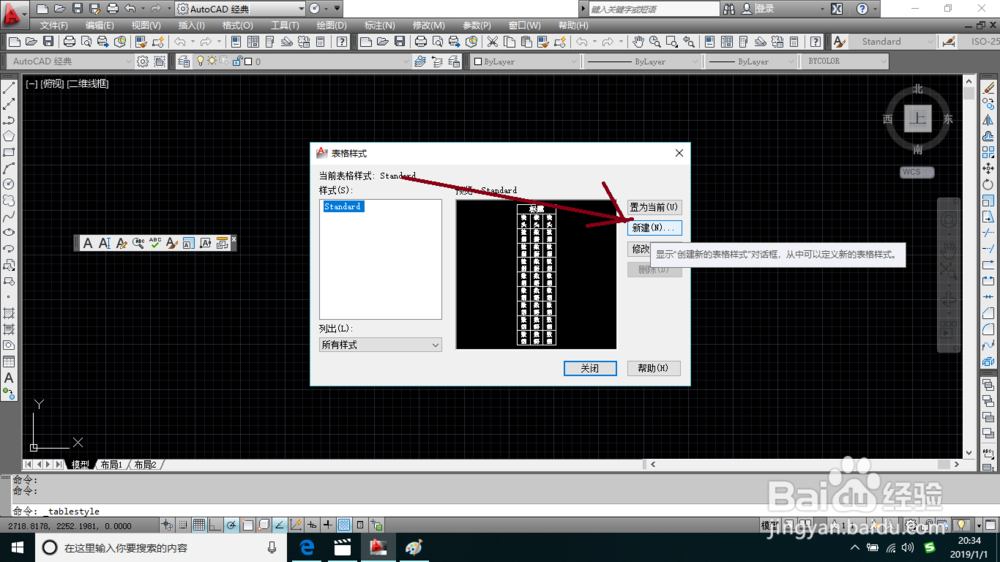
Task: Close the 表格样式 dialog with X
Action: tap(679, 153)
